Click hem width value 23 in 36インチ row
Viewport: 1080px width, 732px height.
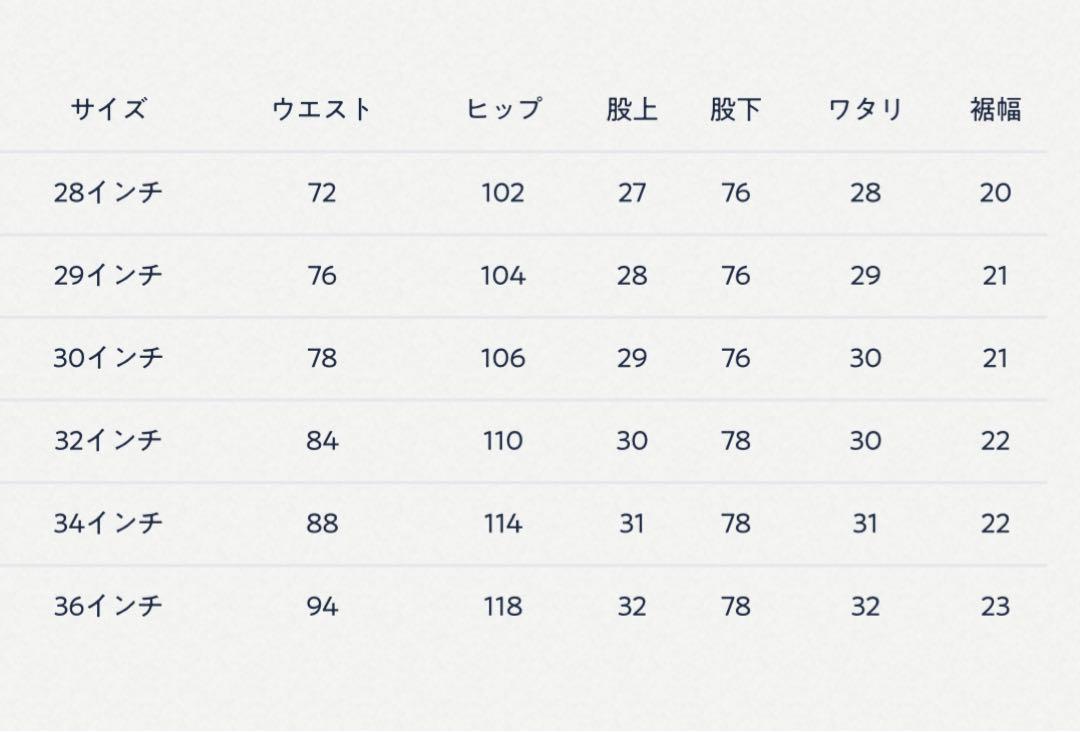(995, 606)
